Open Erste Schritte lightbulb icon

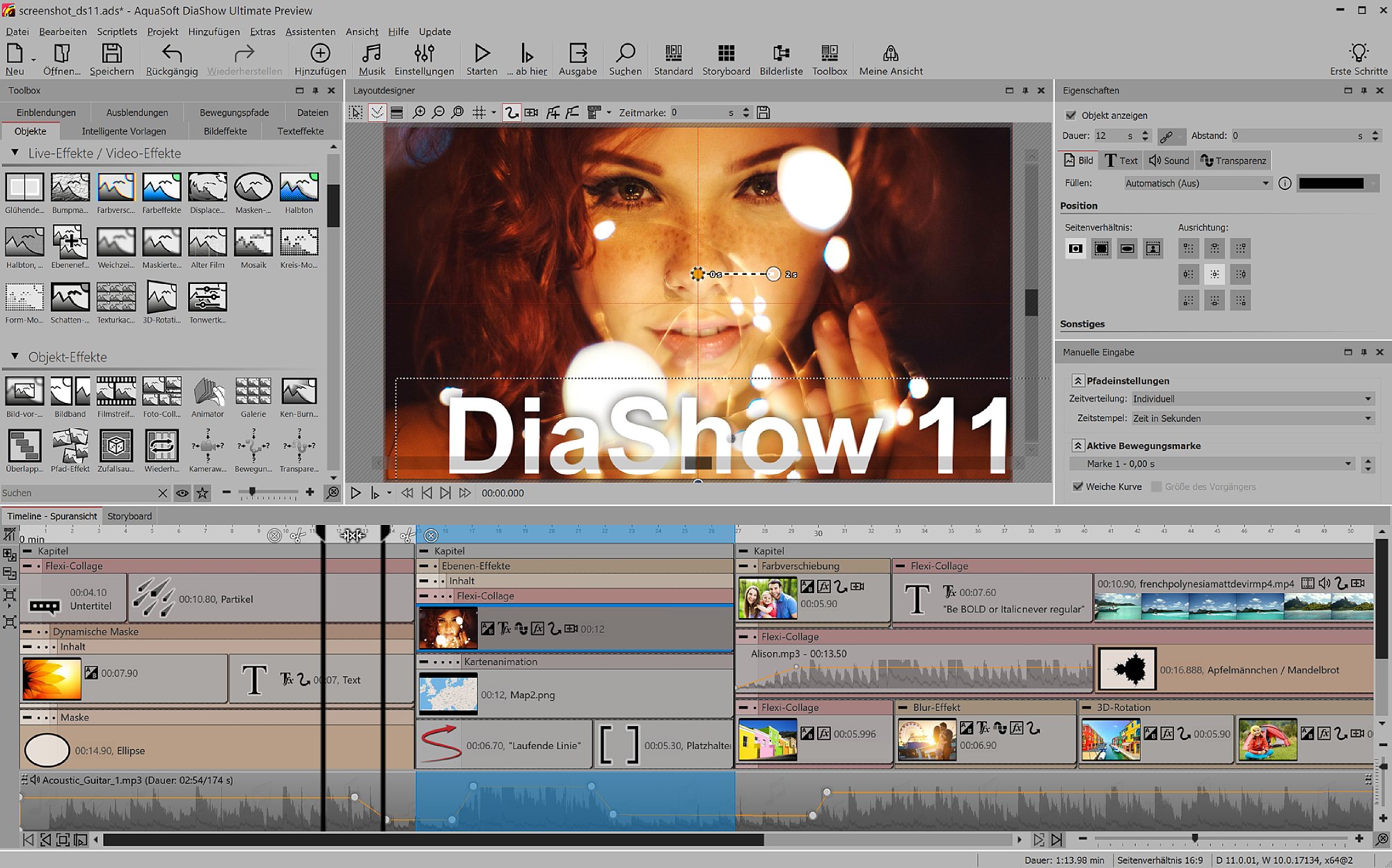tap(1359, 54)
